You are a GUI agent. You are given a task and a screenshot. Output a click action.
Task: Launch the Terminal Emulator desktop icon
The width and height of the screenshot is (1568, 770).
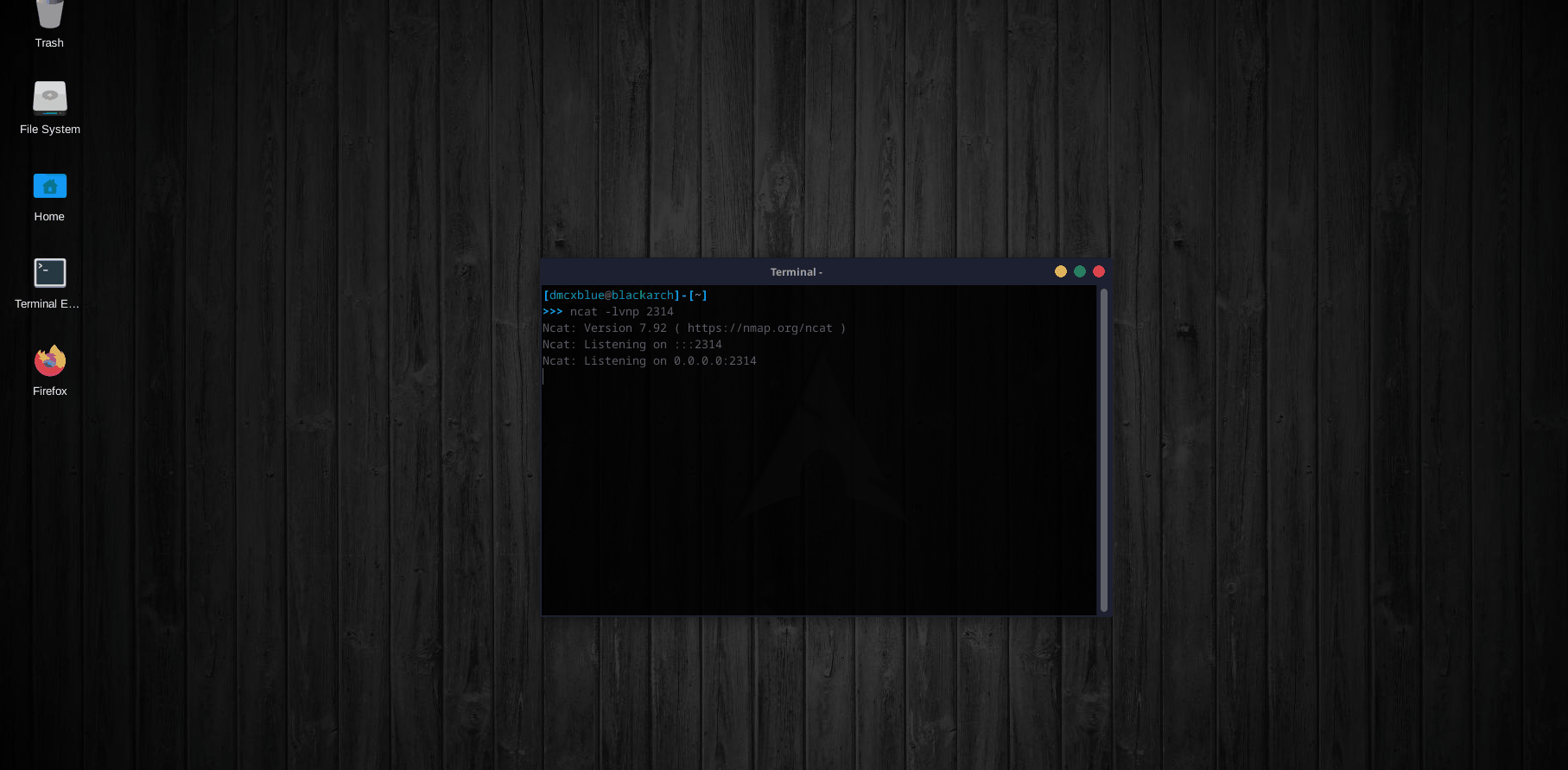50,273
